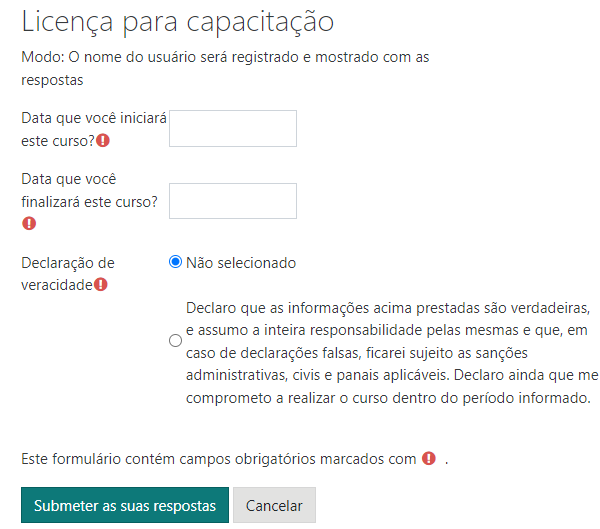The height and width of the screenshot is (529, 600).
Task: Click the required icon next to "veracidade"
Action: (101, 284)
